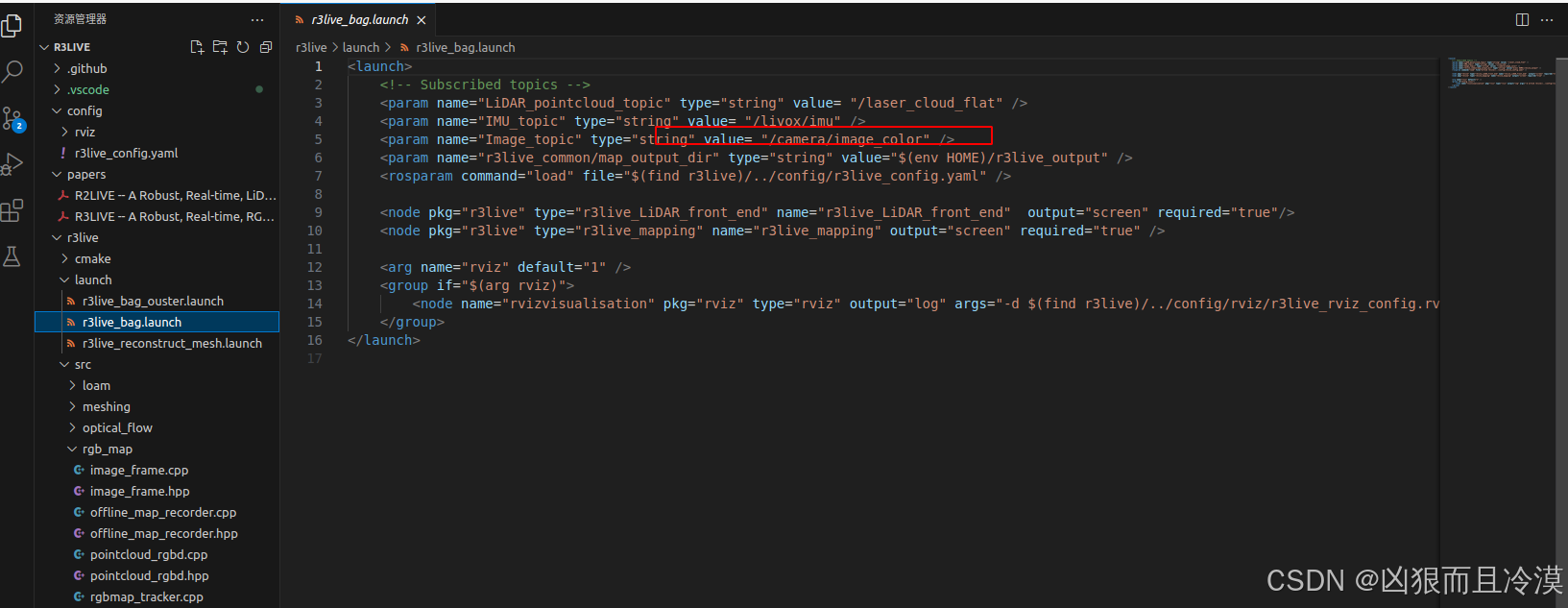Open r3live_reconstruct_mesh.launch file

click(157, 343)
